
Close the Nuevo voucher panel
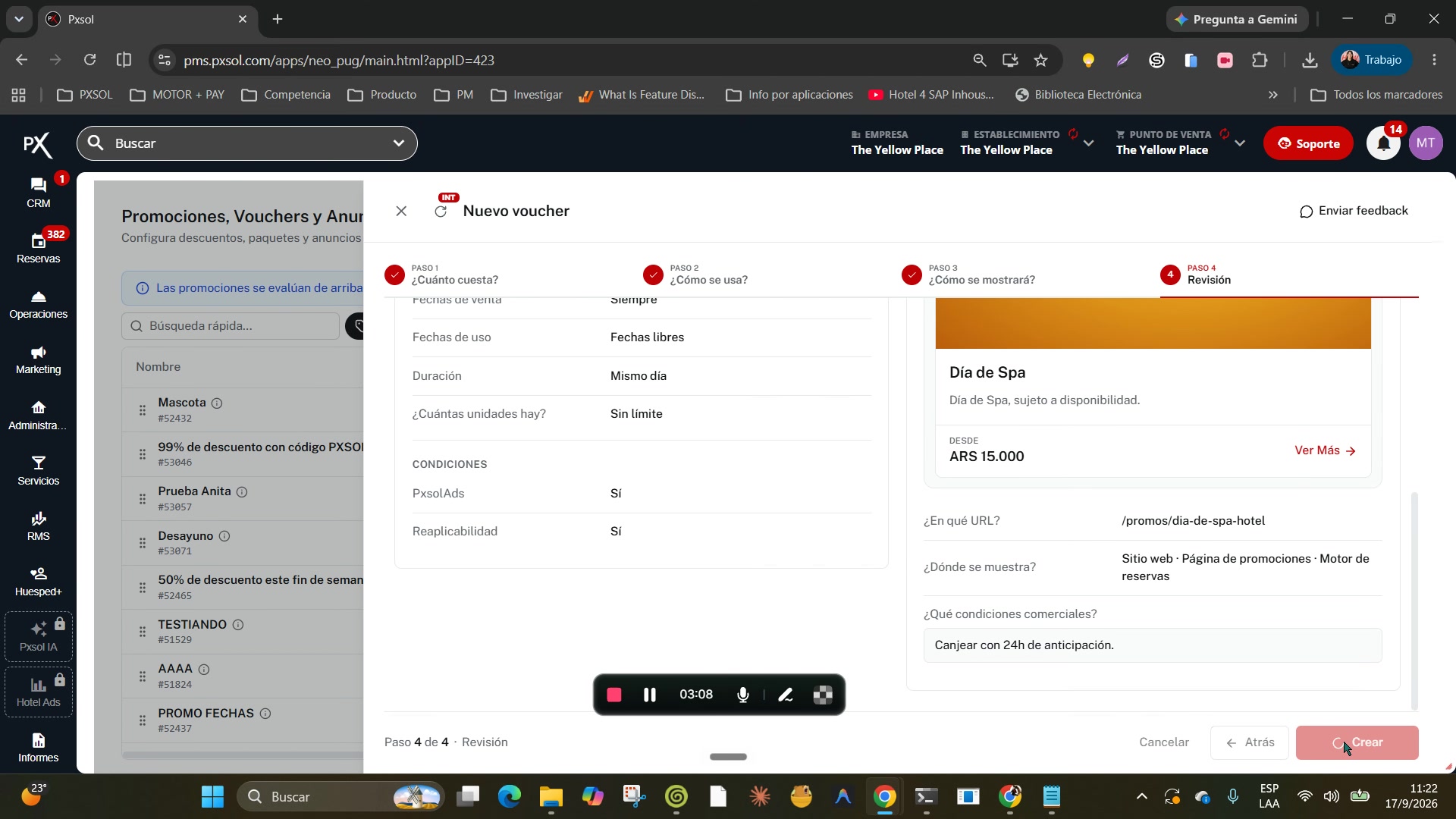[x=401, y=212]
